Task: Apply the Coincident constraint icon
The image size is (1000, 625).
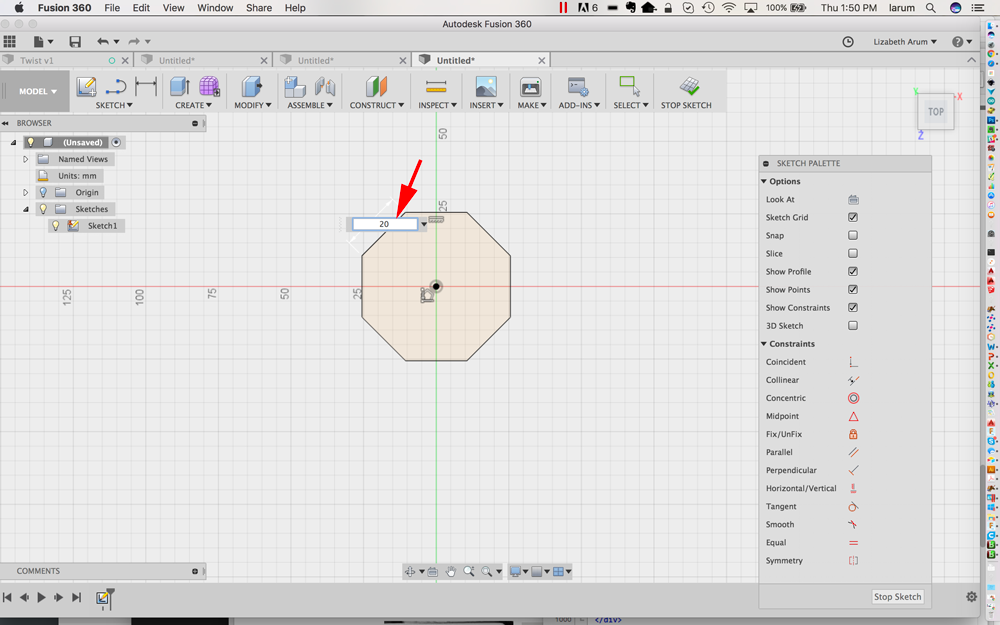Action: click(853, 362)
